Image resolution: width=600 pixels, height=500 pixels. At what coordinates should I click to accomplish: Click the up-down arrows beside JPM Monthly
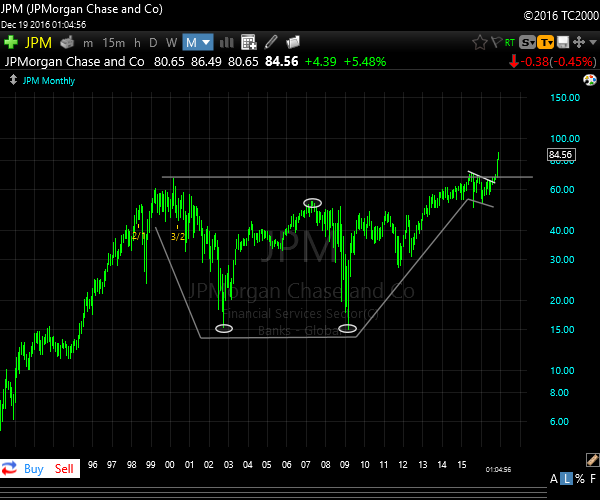(x=13, y=80)
